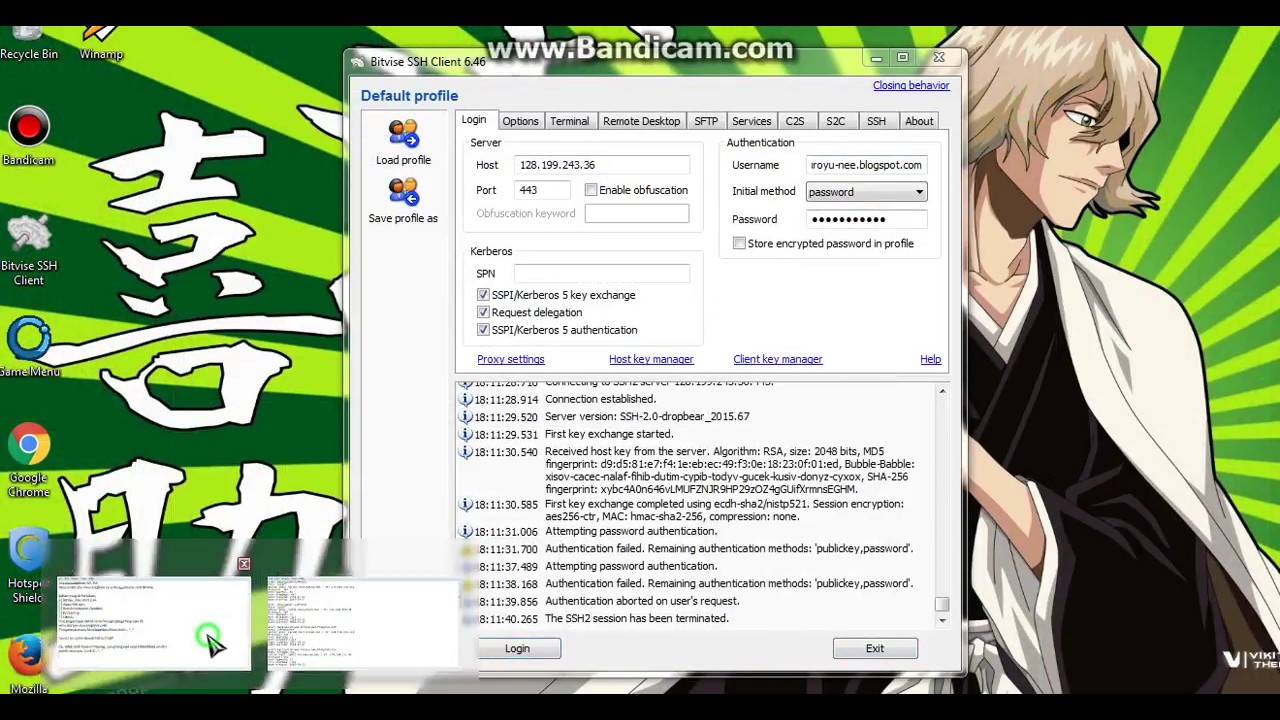The width and height of the screenshot is (1280, 720).
Task: Switch to the Login tab
Action: click(x=474, y=120)
